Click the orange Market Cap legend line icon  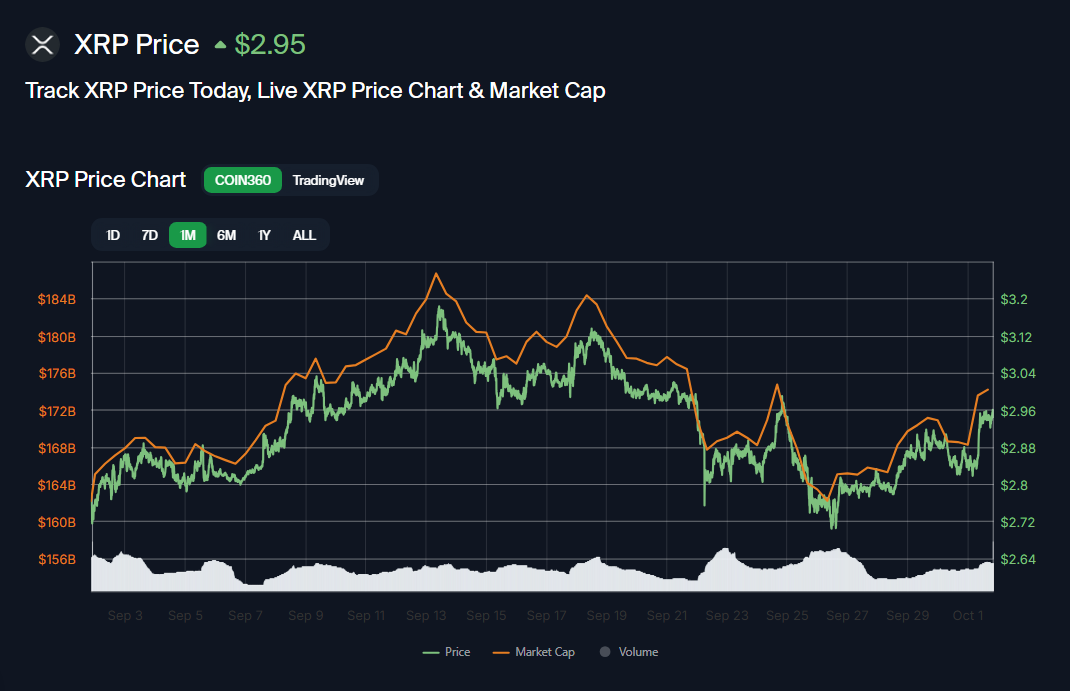tap(502, 652)
